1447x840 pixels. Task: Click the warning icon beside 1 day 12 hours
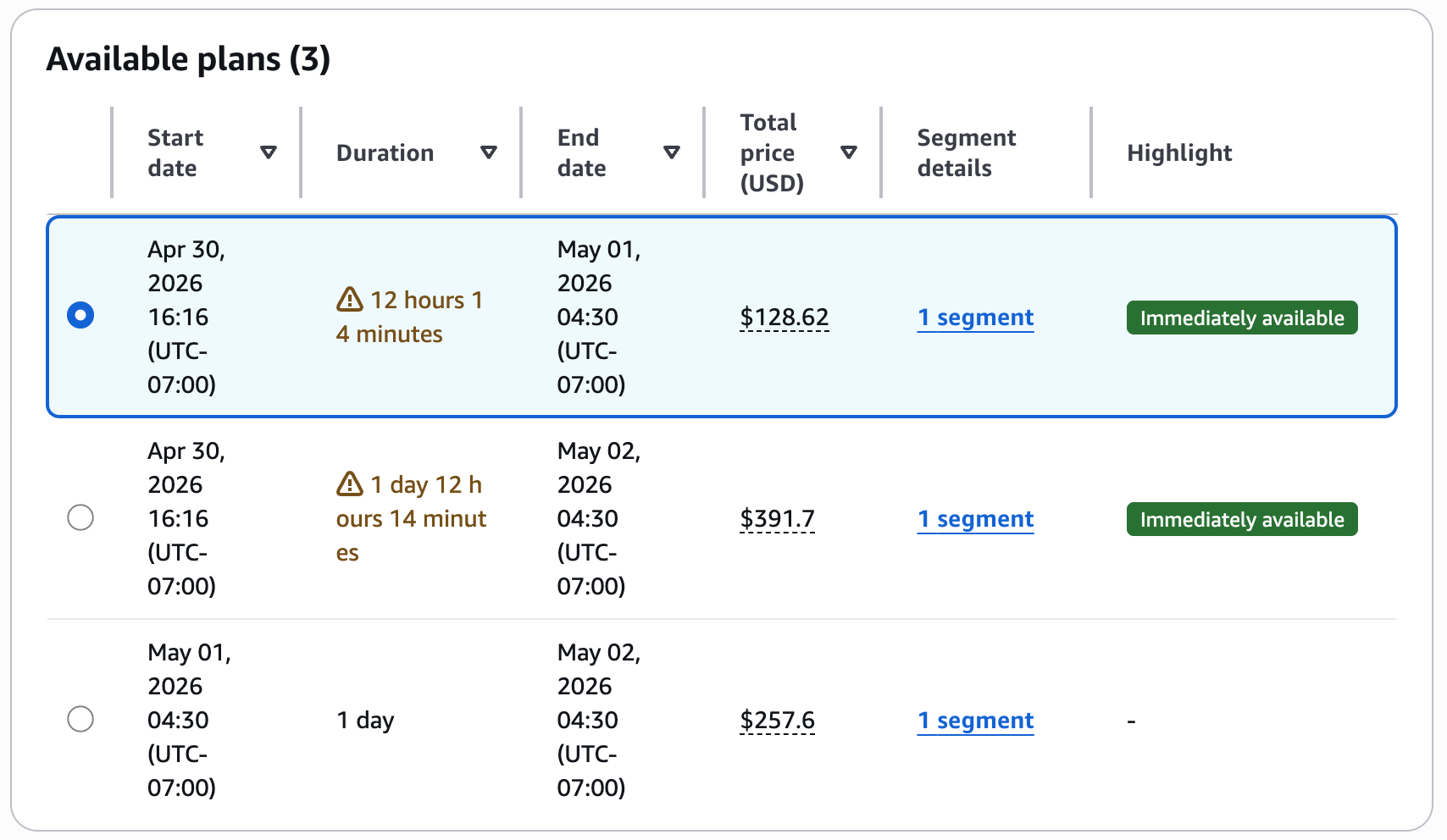350,484
